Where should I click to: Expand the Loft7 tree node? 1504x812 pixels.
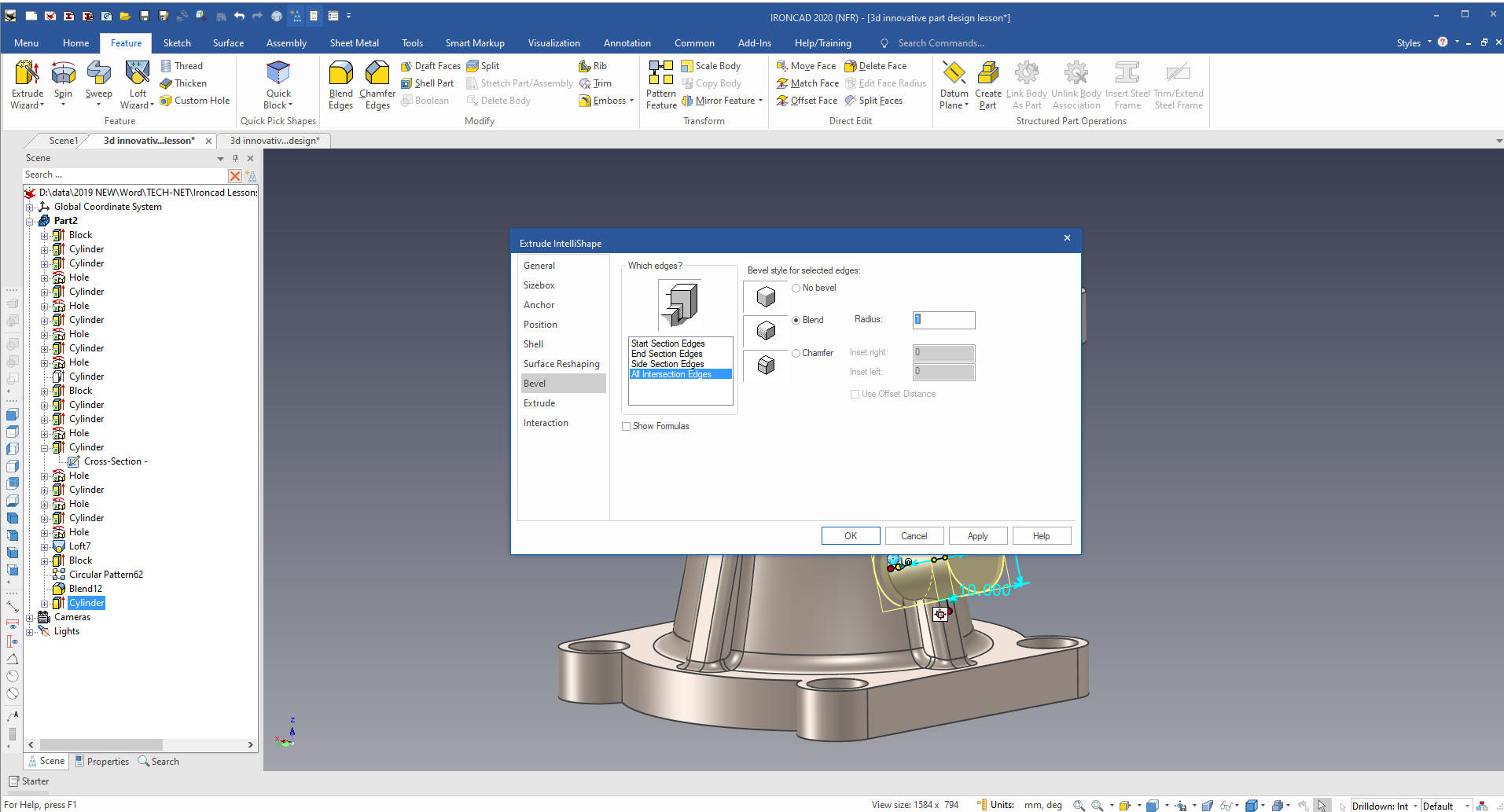tap(45, 547)
